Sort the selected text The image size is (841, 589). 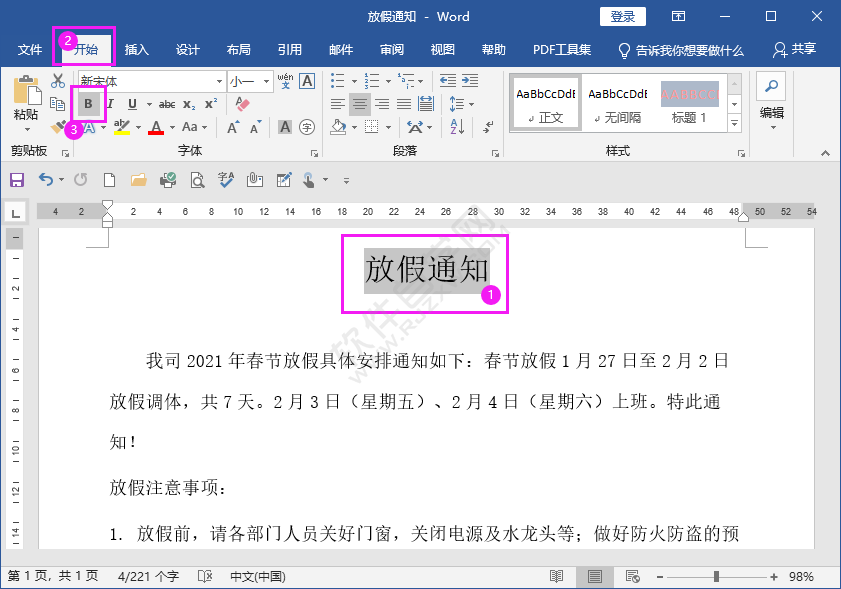455,127
